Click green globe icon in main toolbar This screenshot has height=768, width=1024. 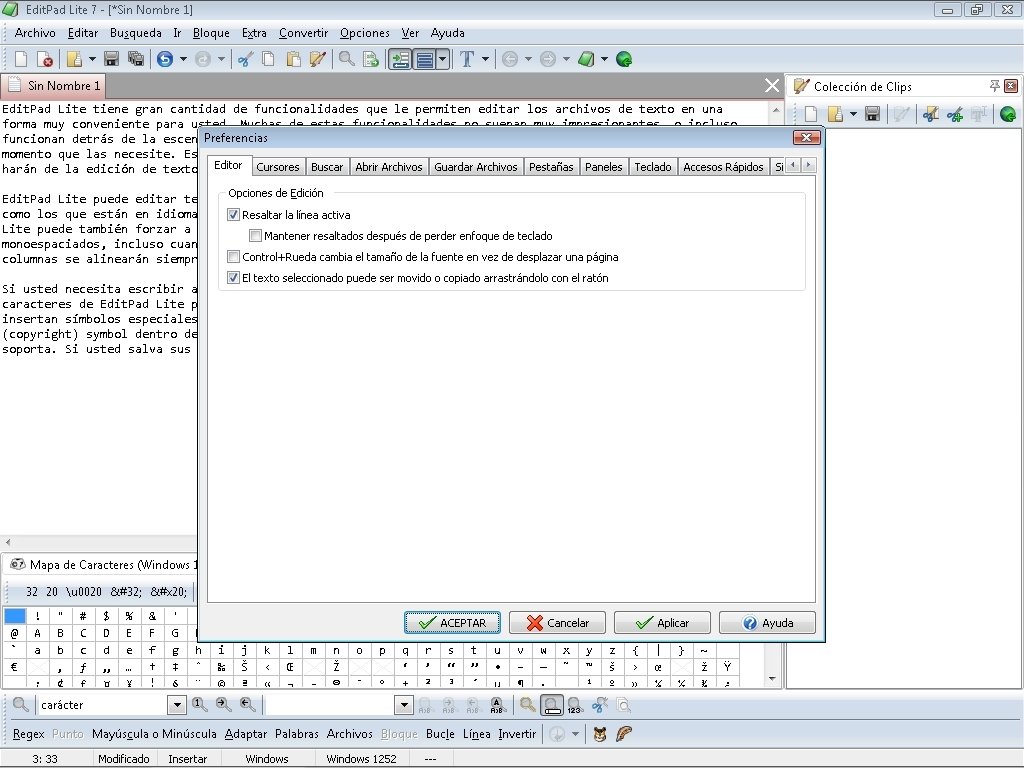click(624, 59)
